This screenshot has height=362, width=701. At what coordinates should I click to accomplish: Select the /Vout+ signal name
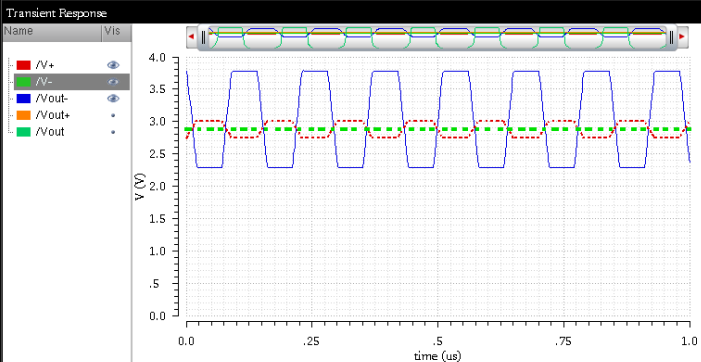point(53,115)
